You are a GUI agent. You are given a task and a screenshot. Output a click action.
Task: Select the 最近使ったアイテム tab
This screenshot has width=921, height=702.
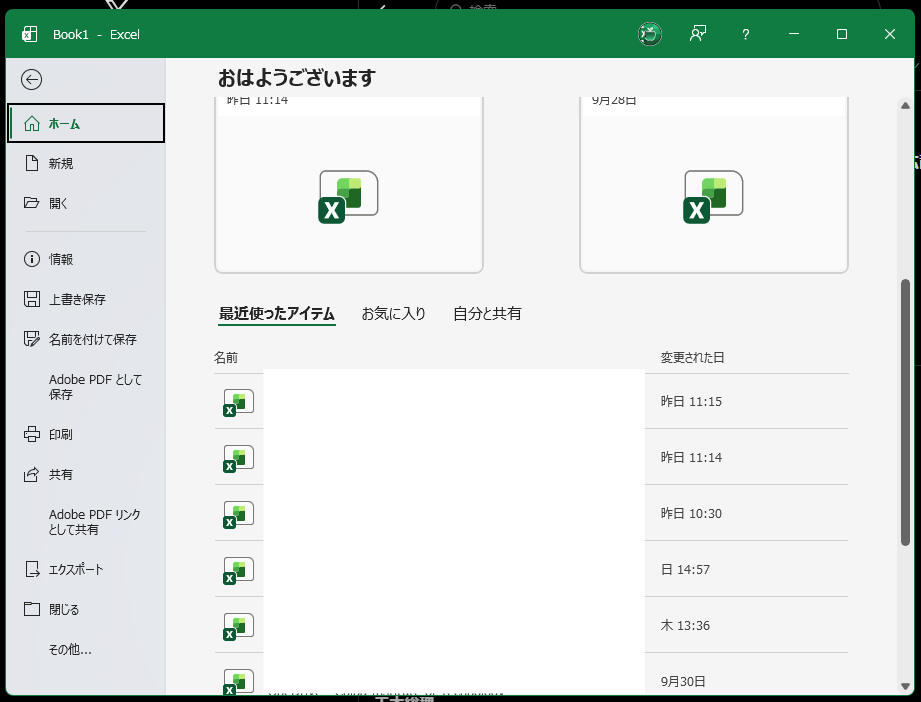click(277, 313)
